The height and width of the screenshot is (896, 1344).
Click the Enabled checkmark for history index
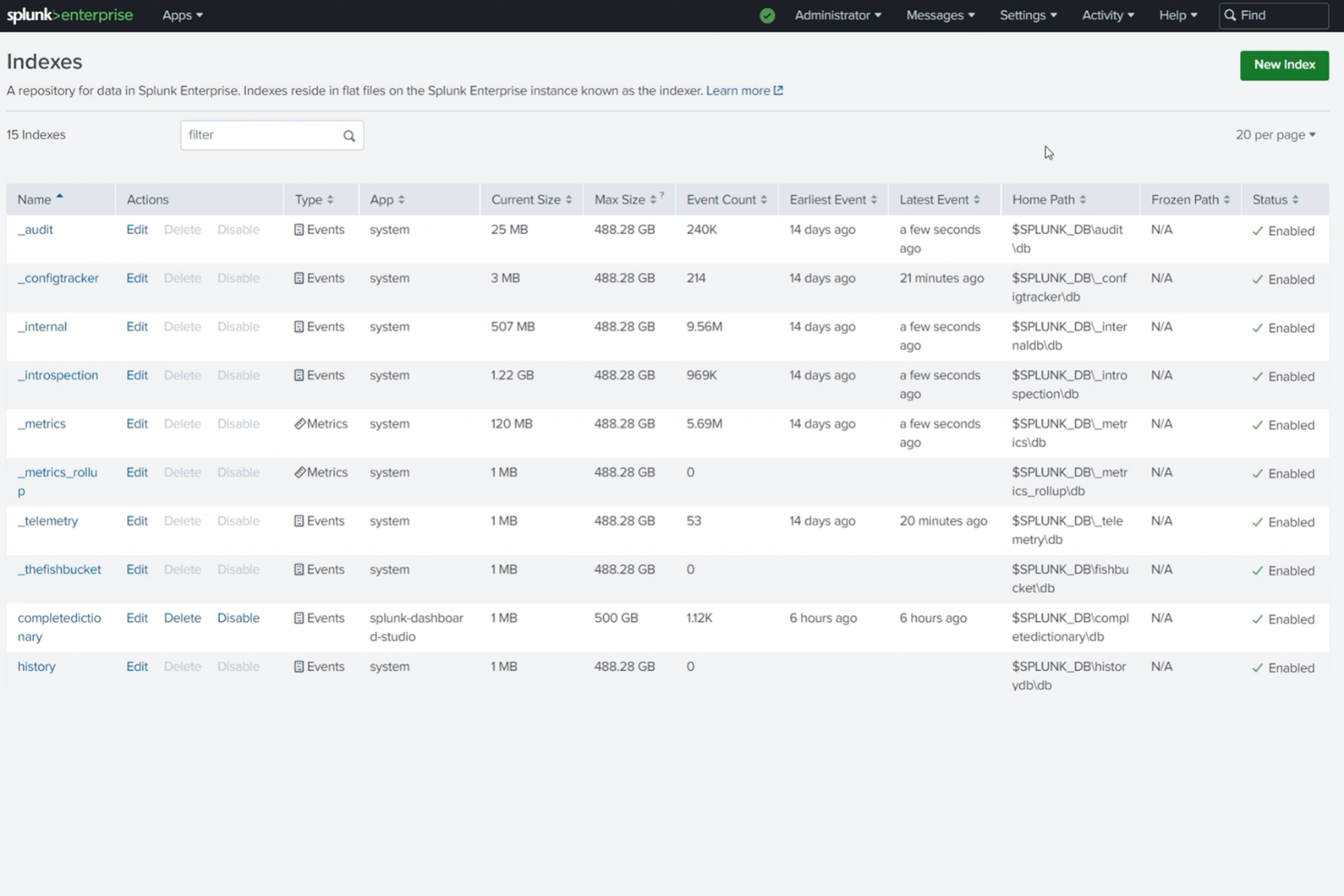1256,667
